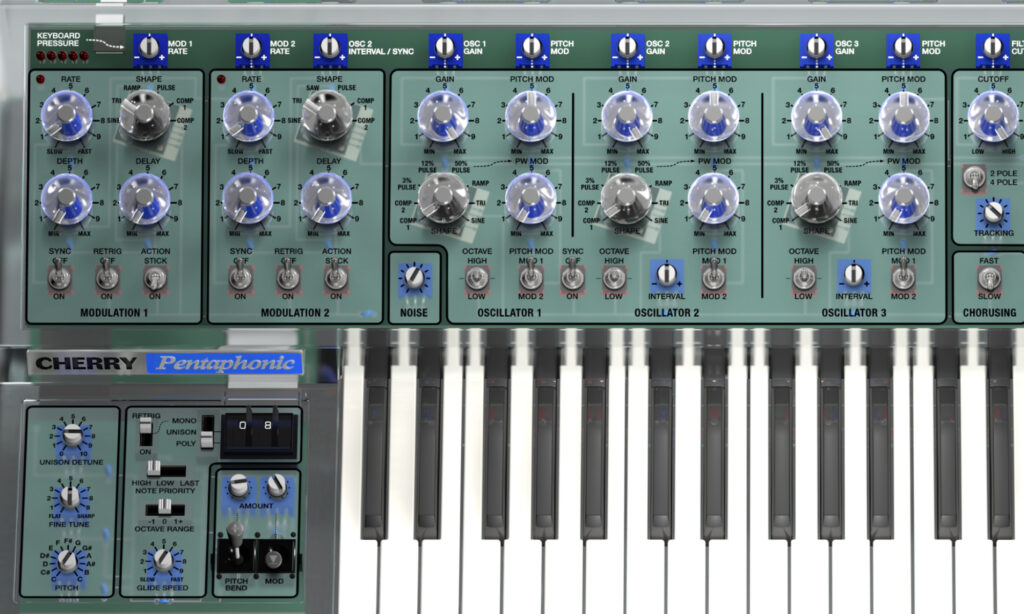Click the pitch bend AMOUNT knob
The width and height of the screenshot is (1024, 614).
(x=239, y=486)
